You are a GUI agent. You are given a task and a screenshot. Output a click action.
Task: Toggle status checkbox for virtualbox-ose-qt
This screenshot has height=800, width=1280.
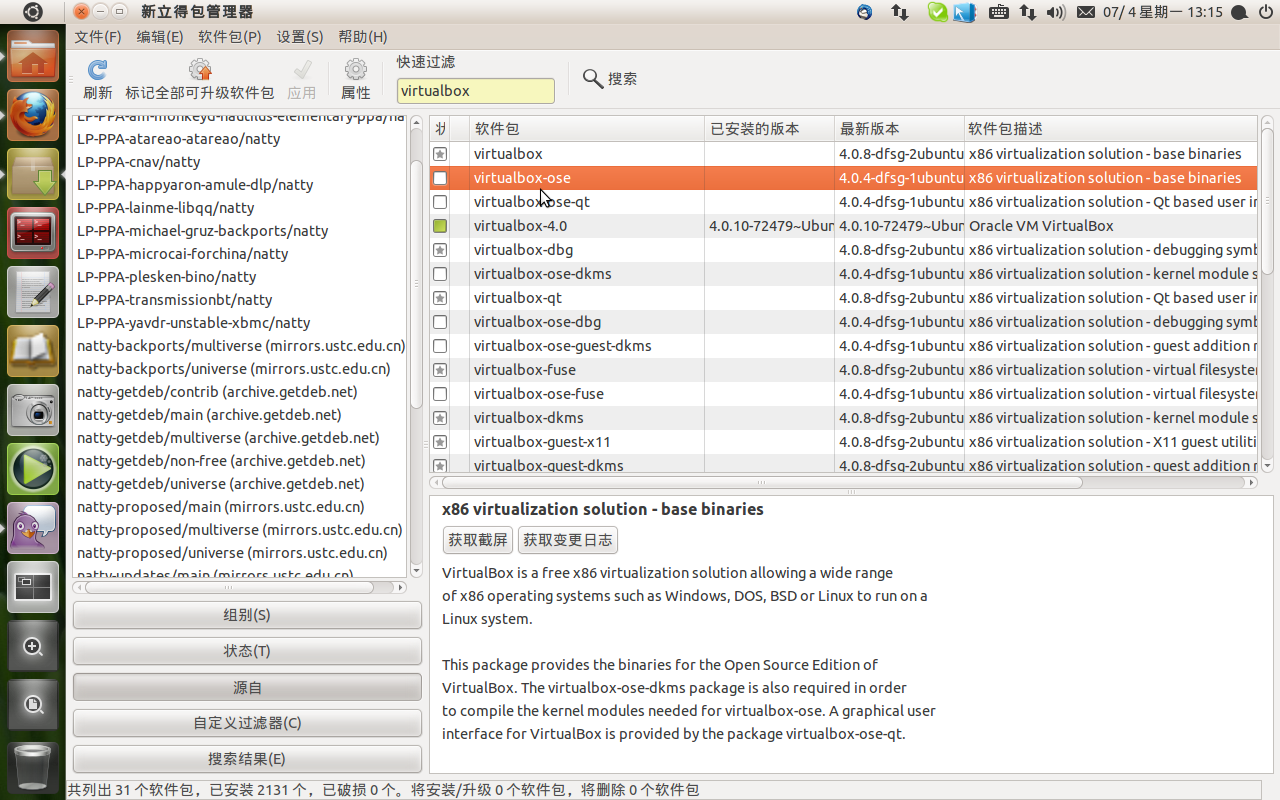click(440, 202)
